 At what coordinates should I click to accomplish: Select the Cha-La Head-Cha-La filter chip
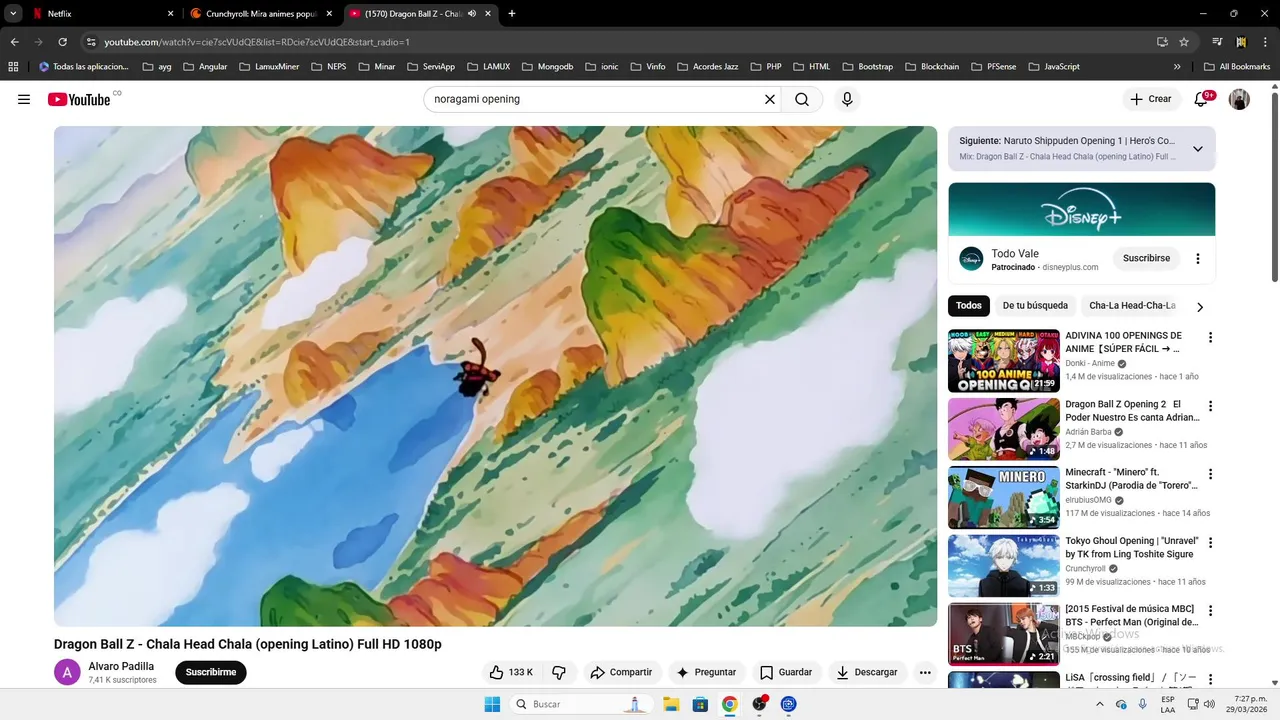coord(1132,306)
